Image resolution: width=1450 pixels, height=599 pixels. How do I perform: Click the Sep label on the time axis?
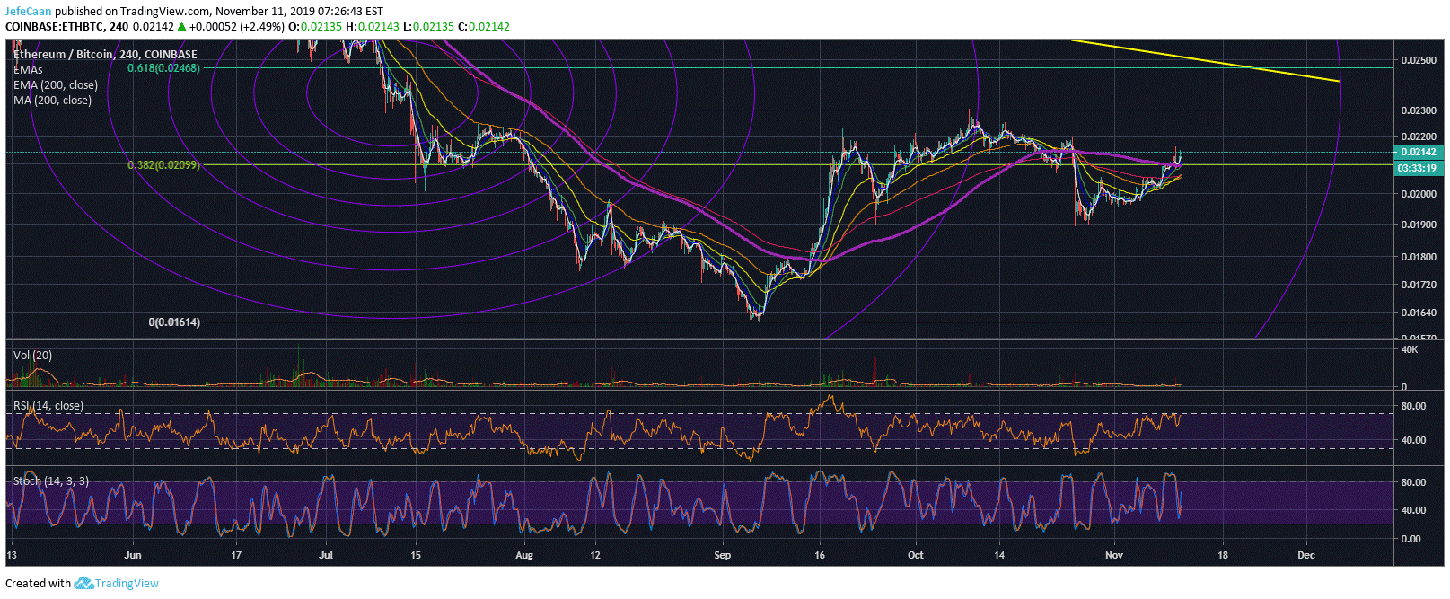coord(724,553)
